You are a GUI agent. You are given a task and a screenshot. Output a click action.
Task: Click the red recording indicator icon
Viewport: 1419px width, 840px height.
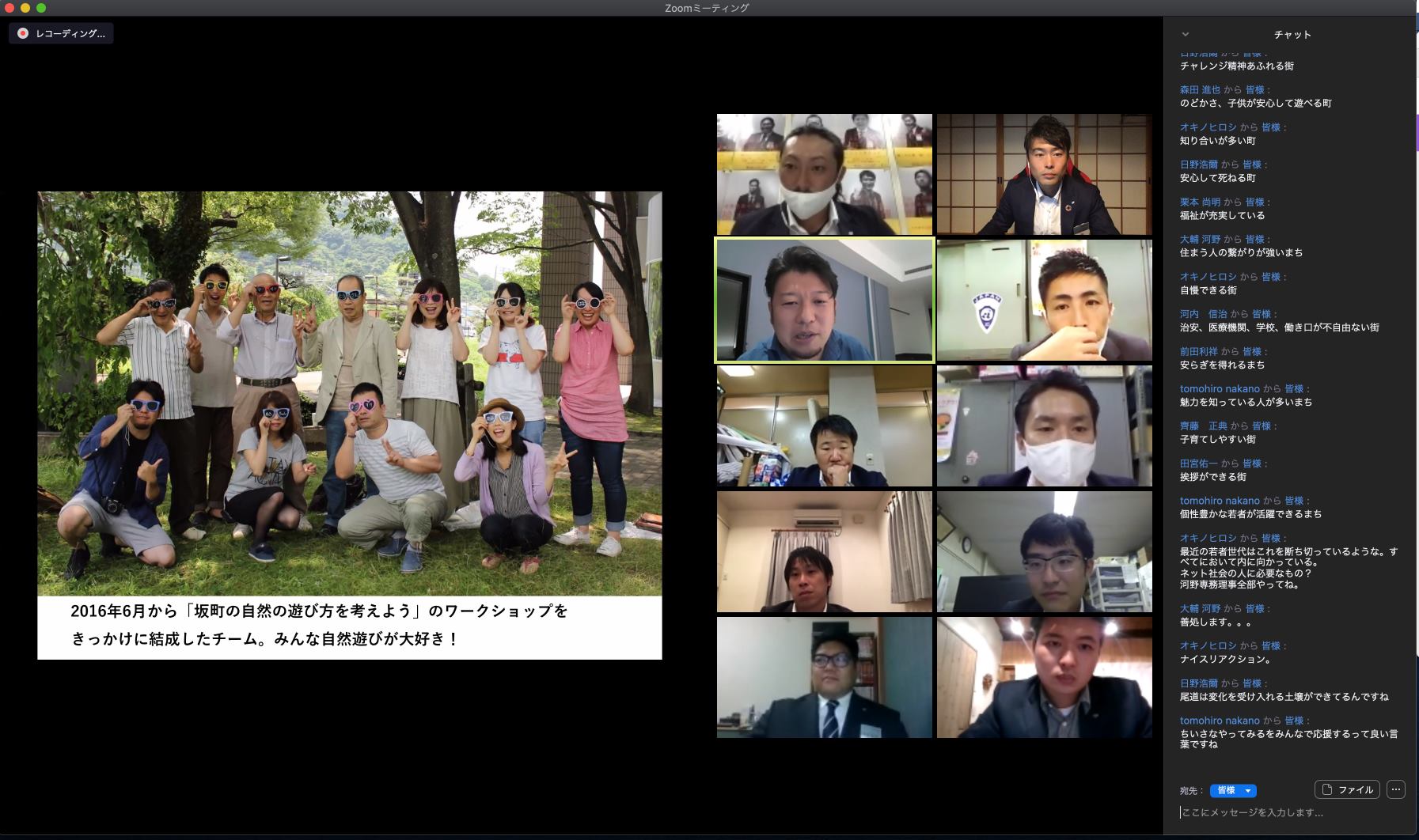[x=23, y=33]
